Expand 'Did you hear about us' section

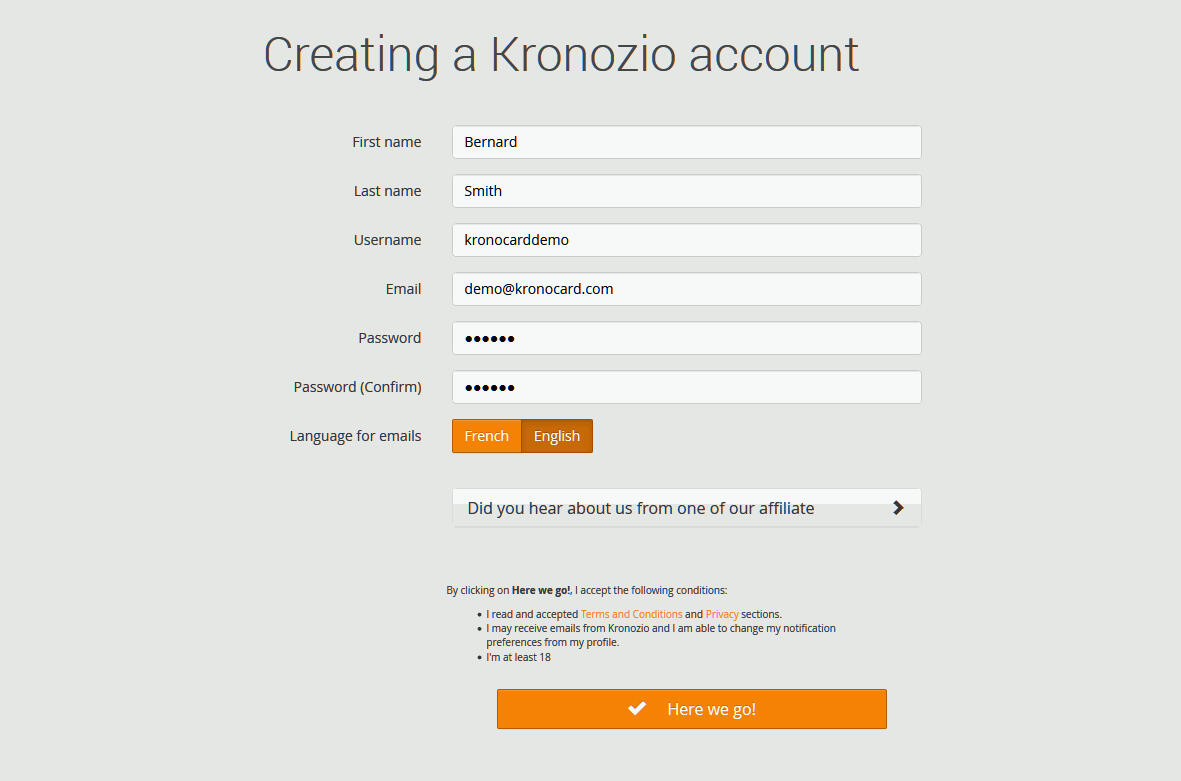point(686,508)
